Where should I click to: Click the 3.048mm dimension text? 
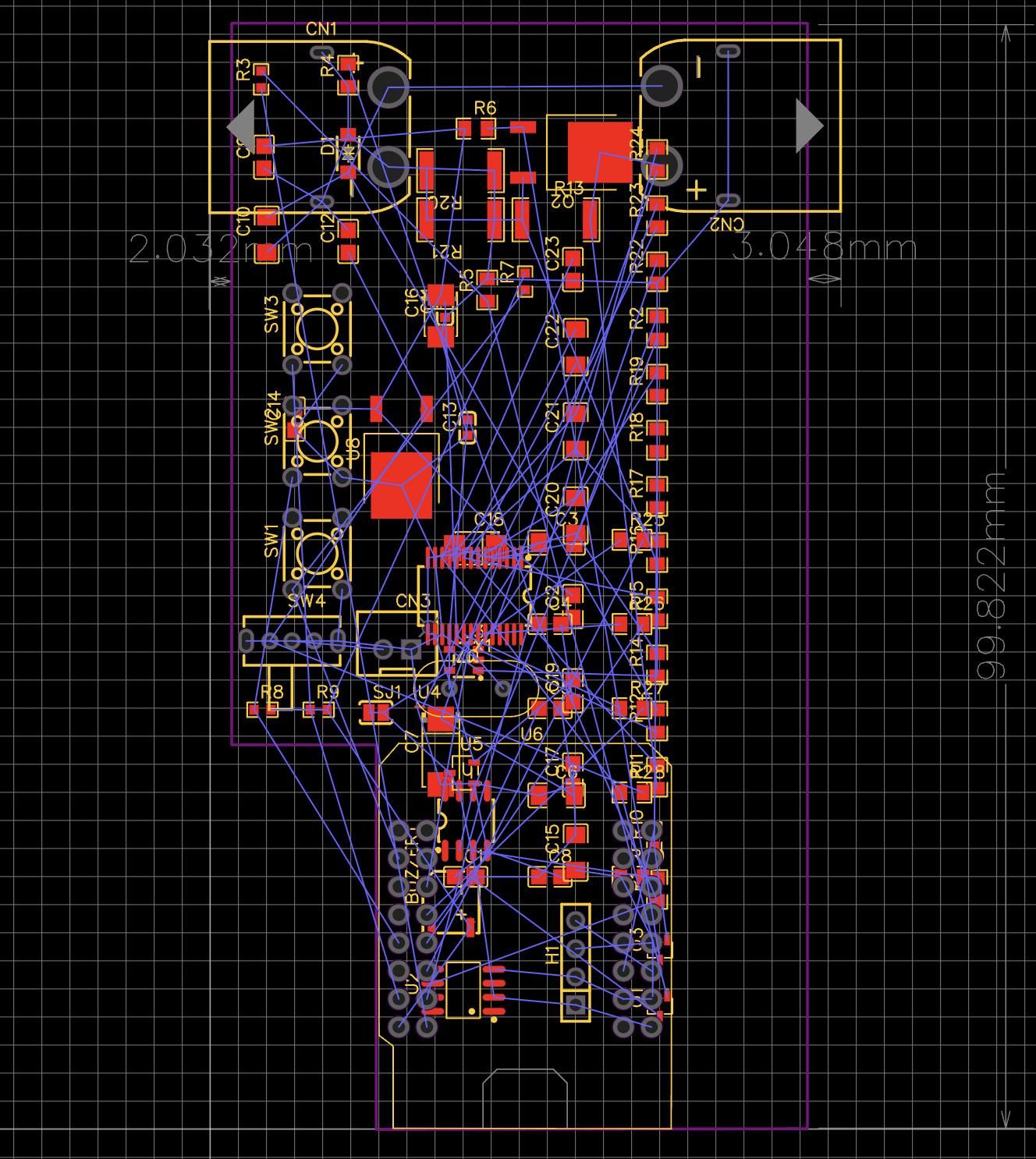point(825,247)
